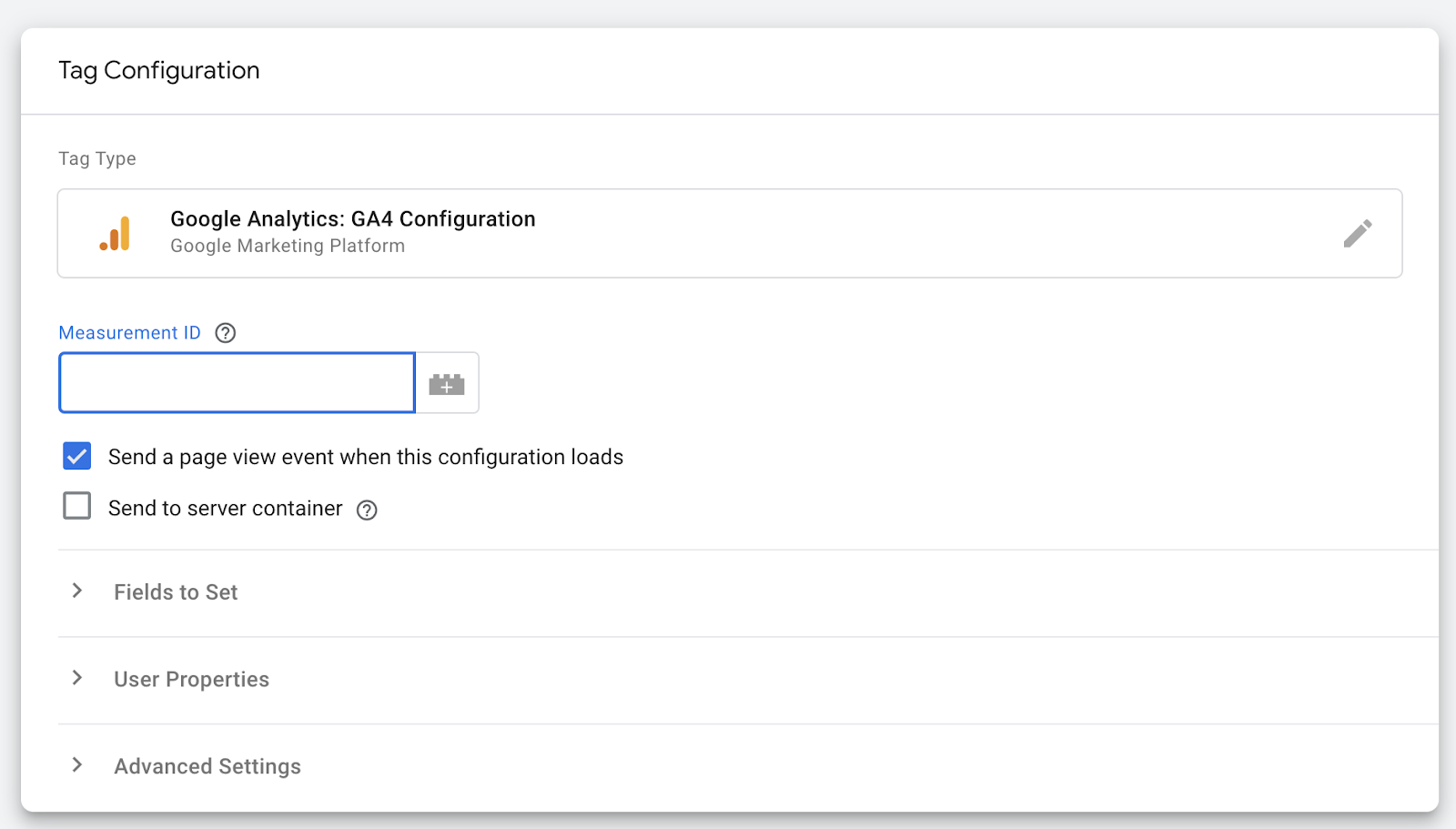Open help icon next to Measurement ID
Viewport: 1456px width, 829px height.
point(226,333)
